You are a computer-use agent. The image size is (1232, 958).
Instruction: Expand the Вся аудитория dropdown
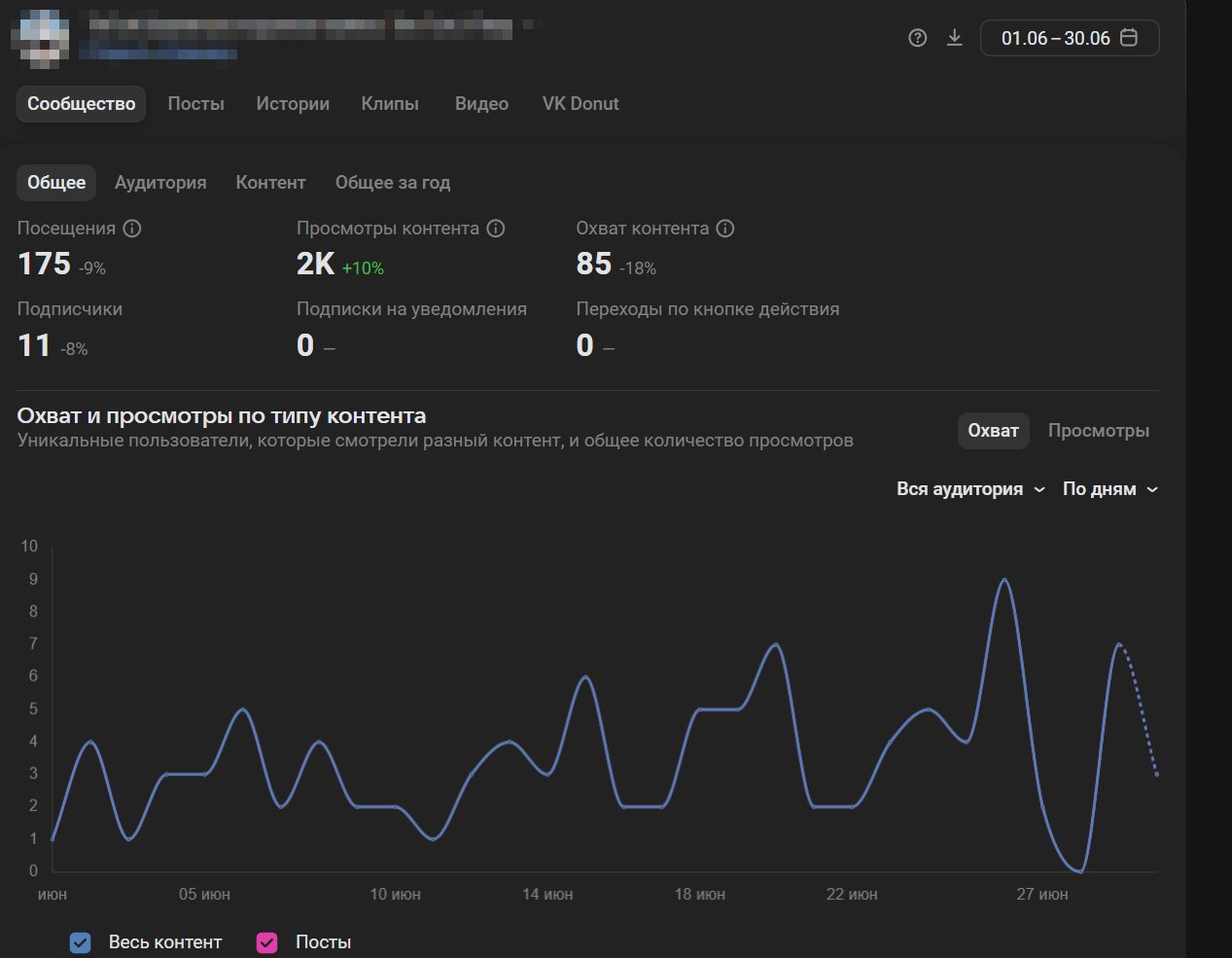coord(969,489)
